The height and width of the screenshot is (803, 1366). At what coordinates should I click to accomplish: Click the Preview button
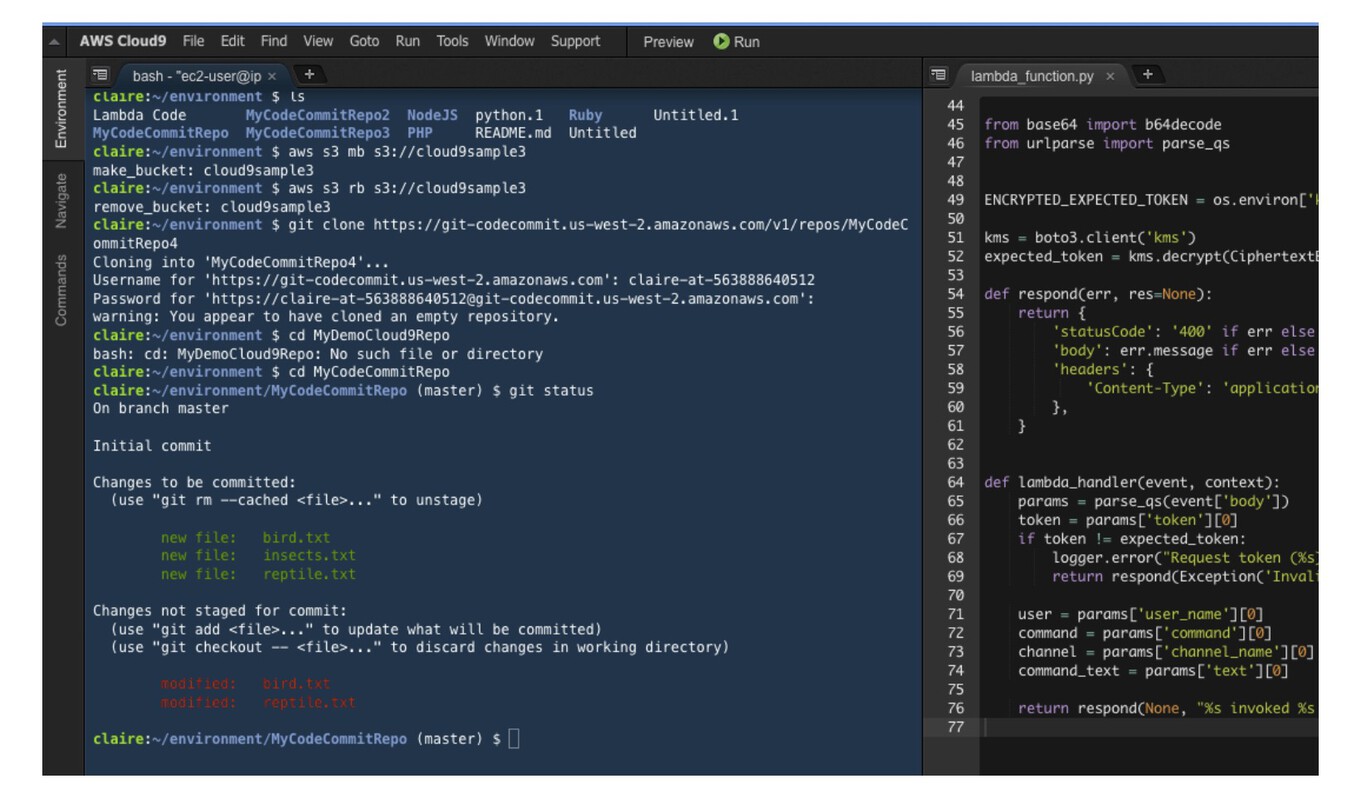coord(668,42)
